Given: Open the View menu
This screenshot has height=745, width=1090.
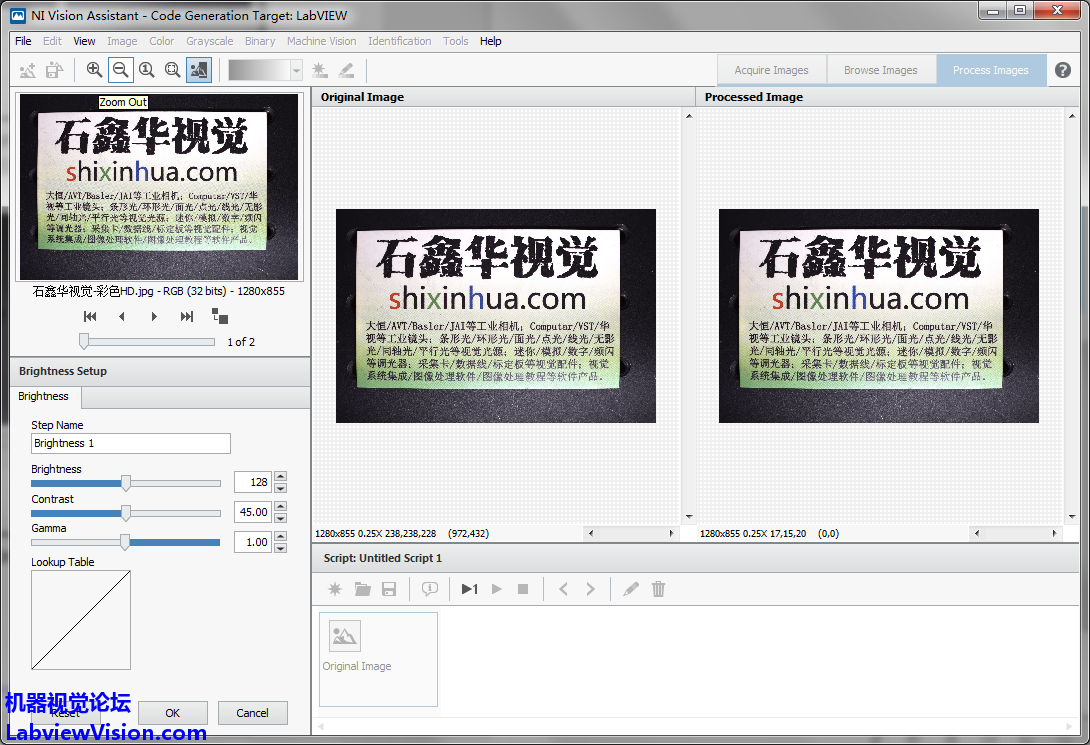Looking at the screenshot, I should [x=84, y=41].
